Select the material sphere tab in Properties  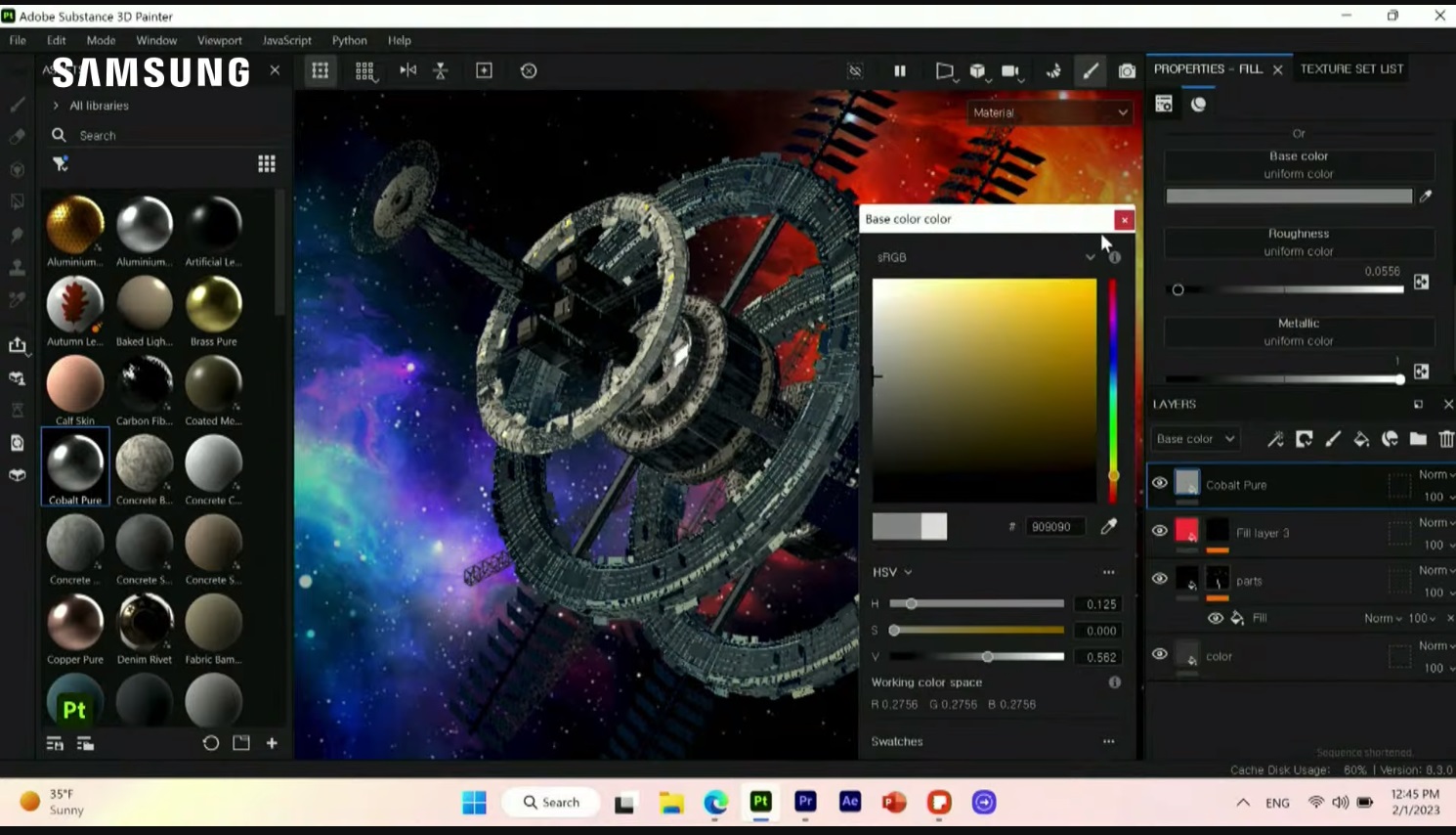coord(1198,104)
